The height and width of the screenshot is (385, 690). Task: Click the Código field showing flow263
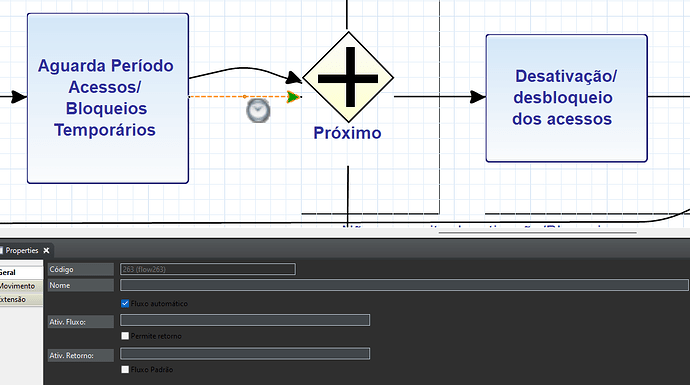click(208, 269)
